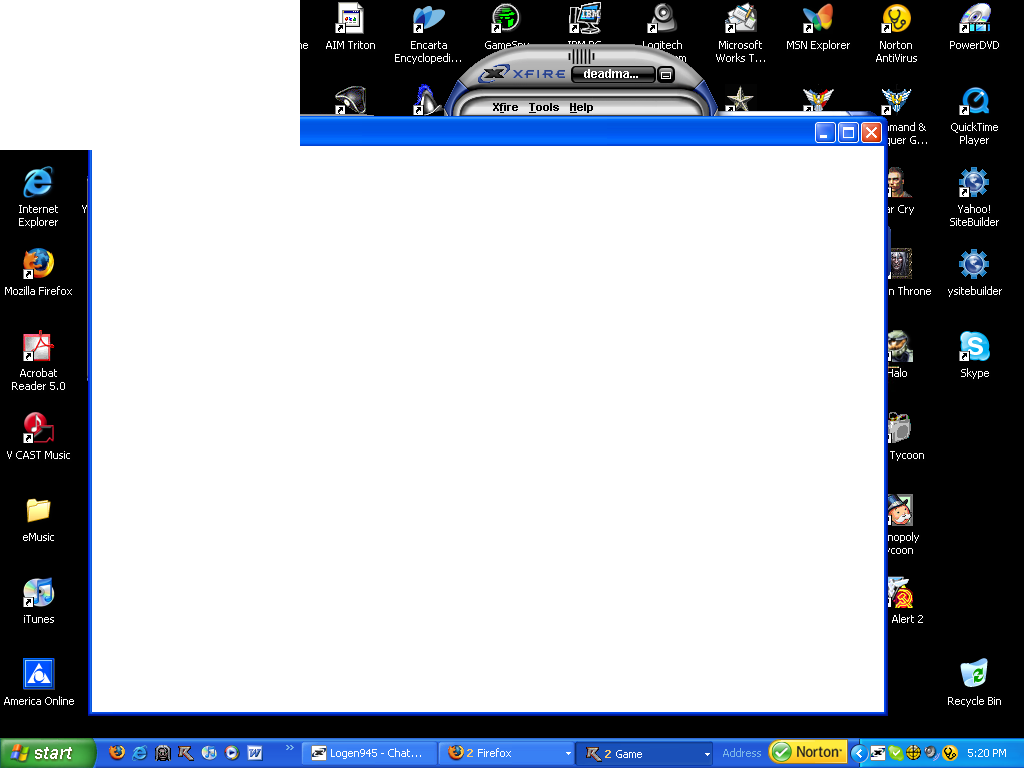Expand the Game taskbar group dropdown
This screenshot has height=768, width=1024.
[707, 754]
